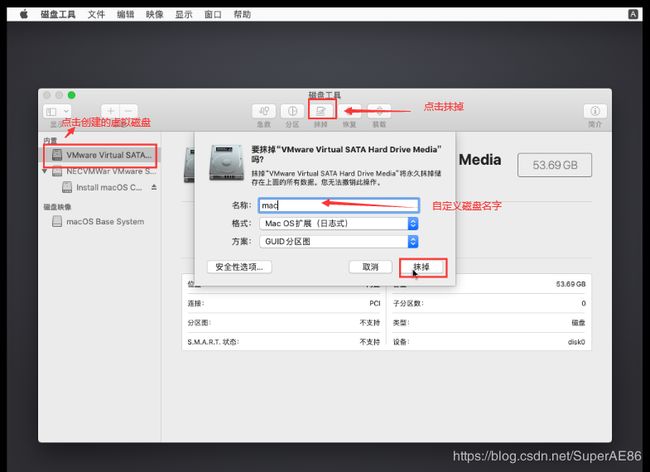This screenshot has height=472, width=650.
Task: Click the 抹掉 erase confirm button
Action: [x=423, y=267]
